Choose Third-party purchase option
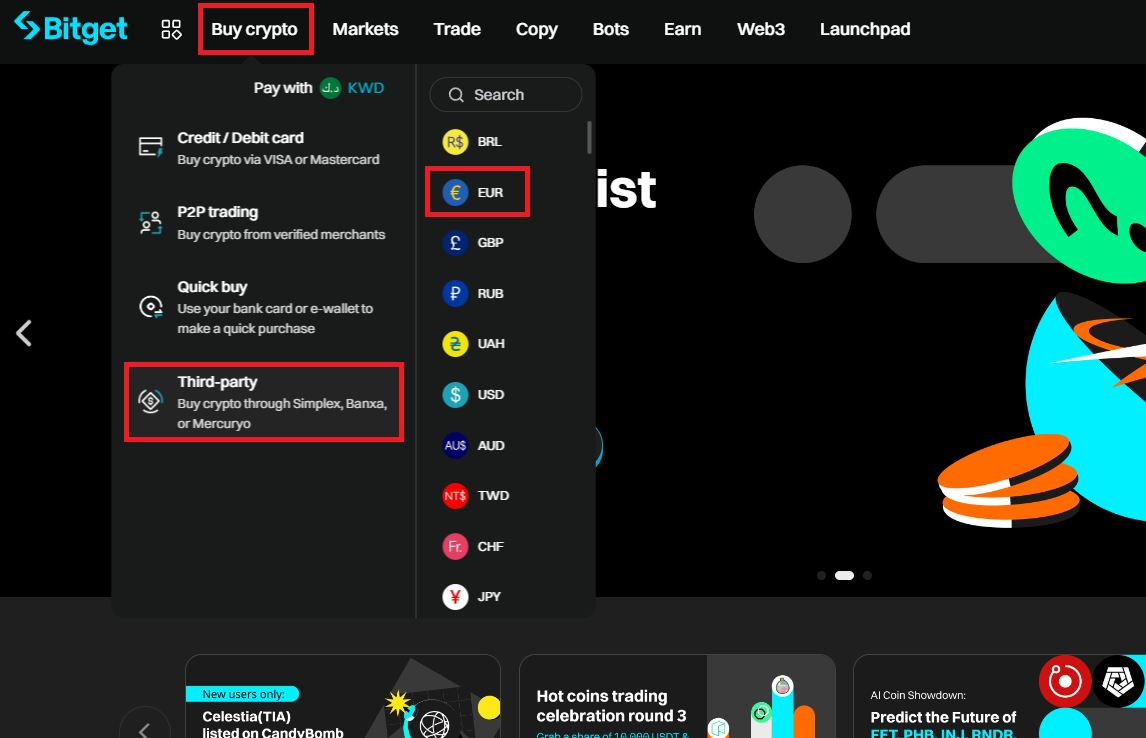Image resolution: width=1146 pixels, height=738 pixels. [264, 402]
